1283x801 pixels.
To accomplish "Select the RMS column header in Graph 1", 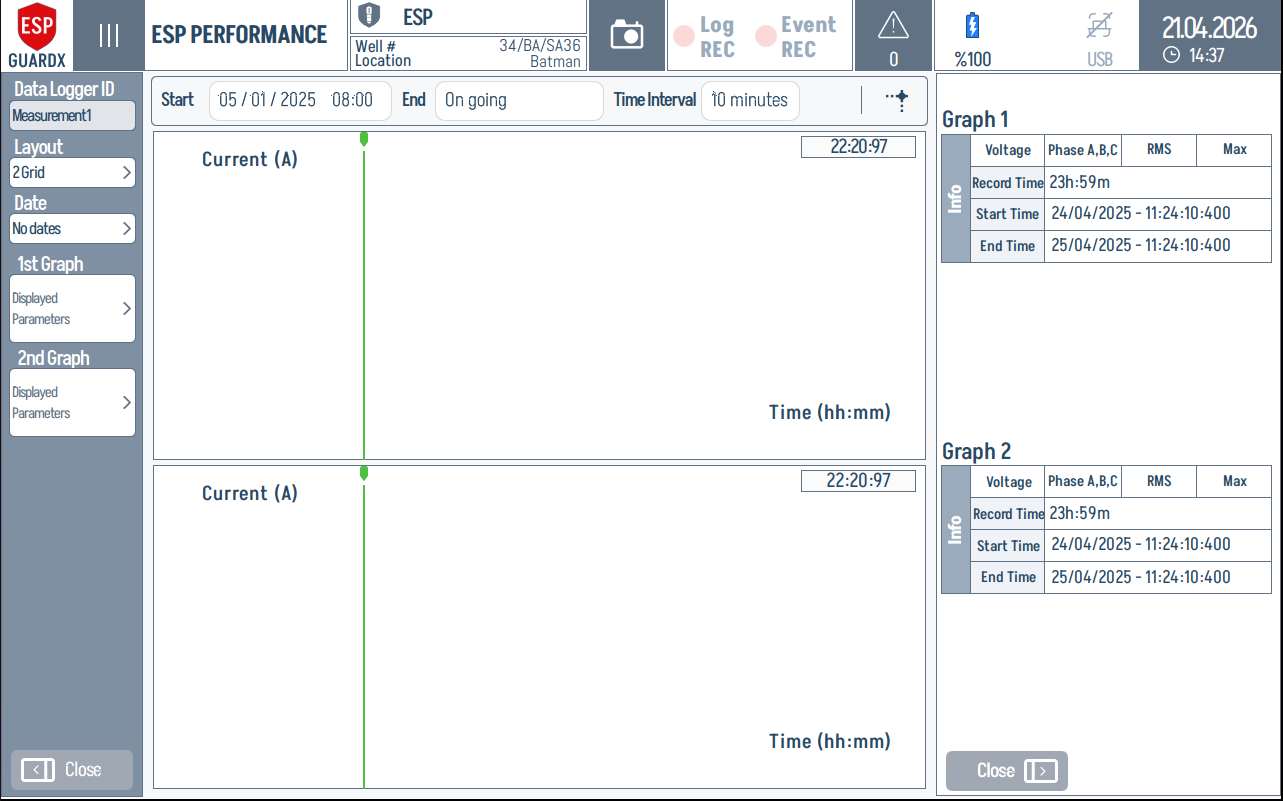I will (x=1159, y=150).
